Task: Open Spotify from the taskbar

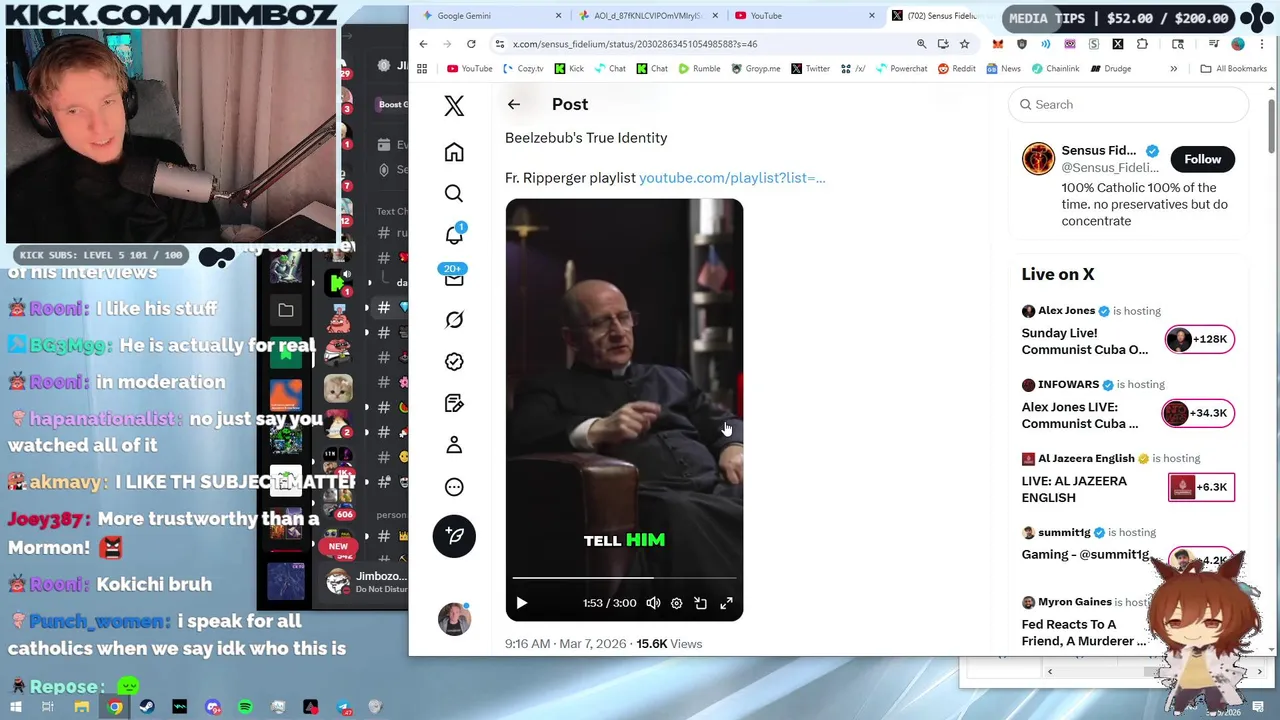Action: pyautogui.click(x=245, y=707)
